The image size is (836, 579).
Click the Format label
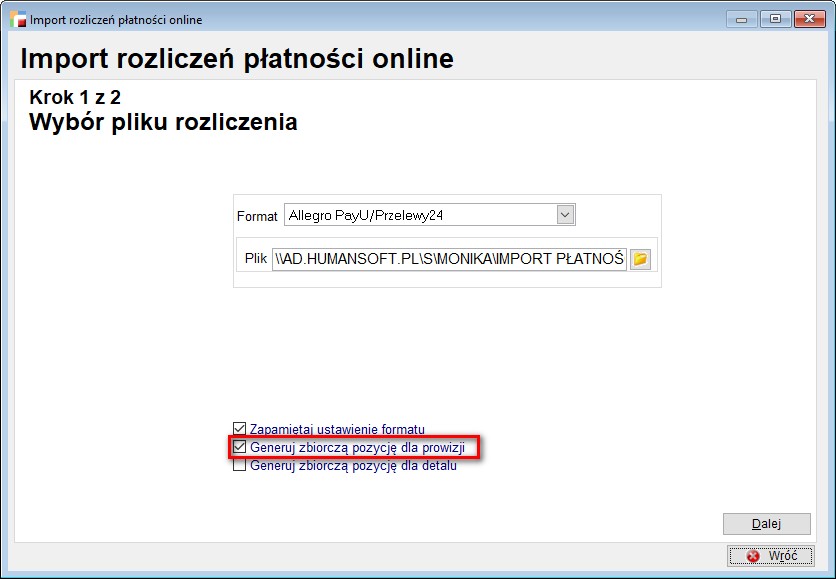pos(257,216)
